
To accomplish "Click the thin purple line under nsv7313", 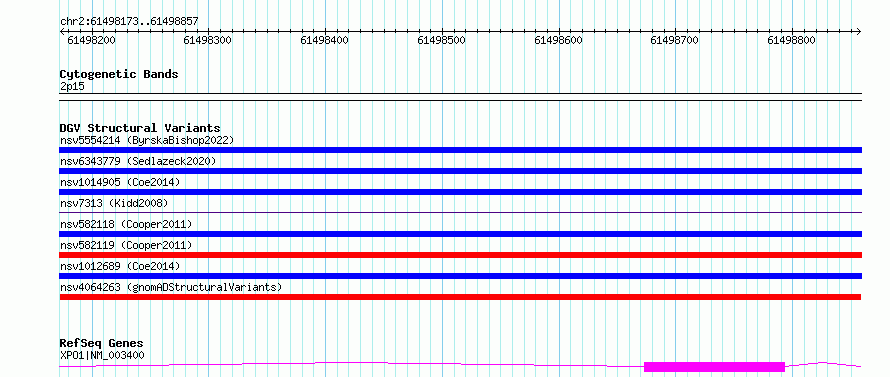I will point(460,212).
